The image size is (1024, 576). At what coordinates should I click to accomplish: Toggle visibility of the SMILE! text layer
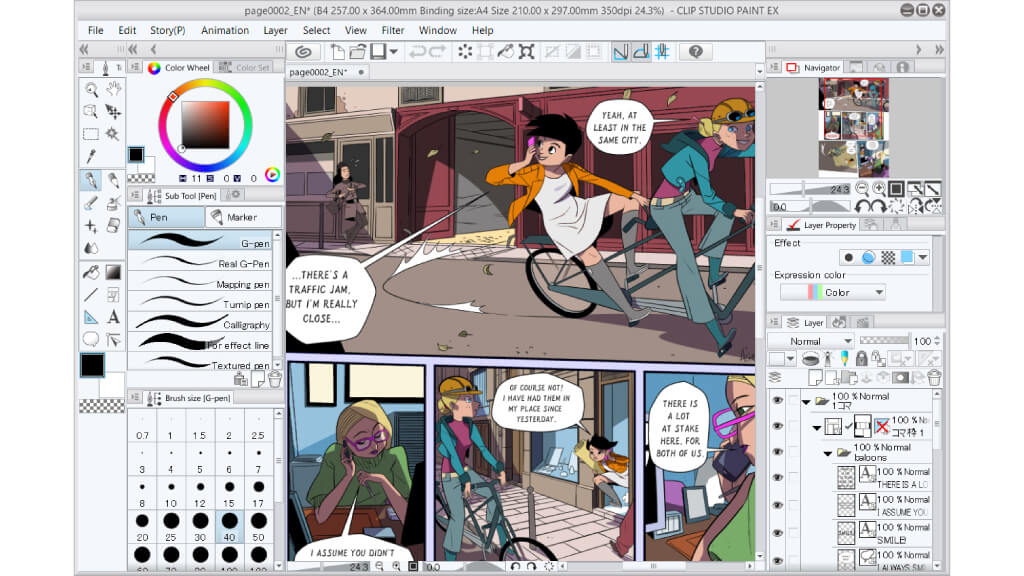tap(777, 533)
